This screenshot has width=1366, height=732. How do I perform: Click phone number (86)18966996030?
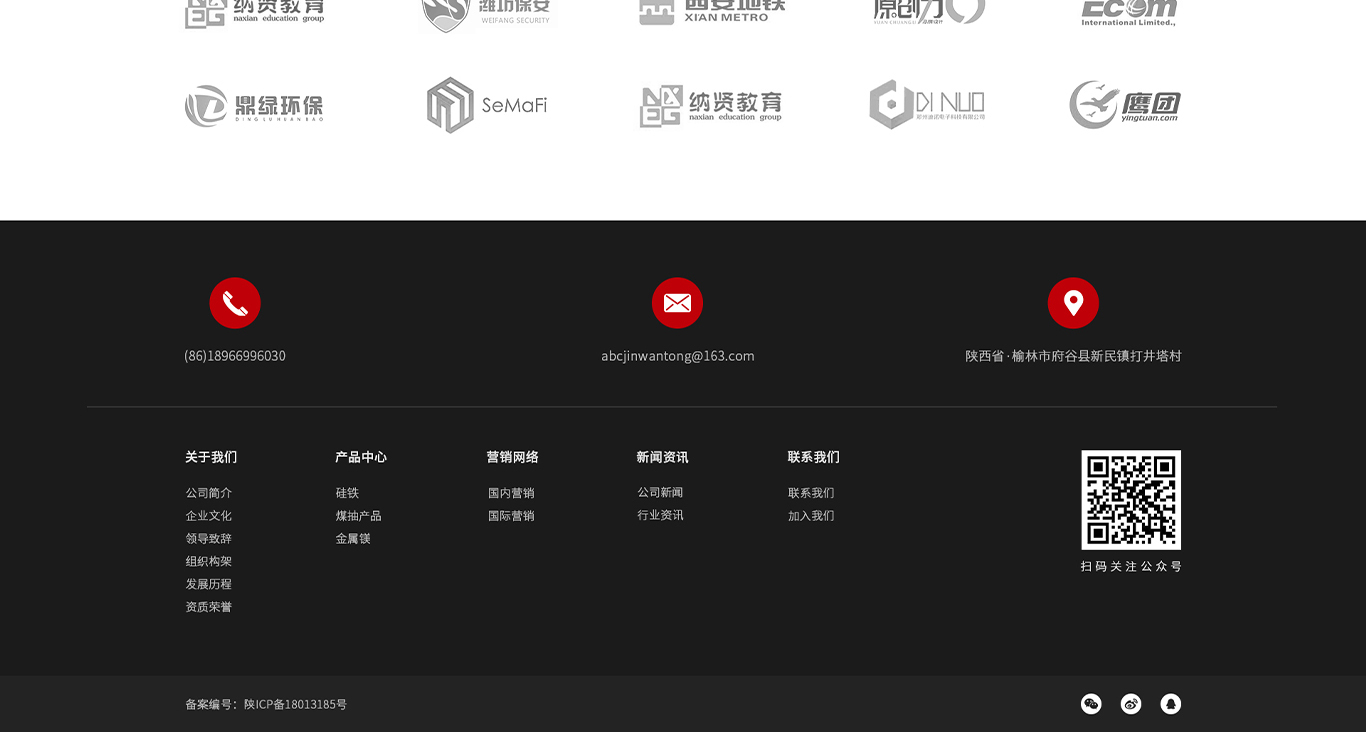pyautogui.click(x=235, y=356)
